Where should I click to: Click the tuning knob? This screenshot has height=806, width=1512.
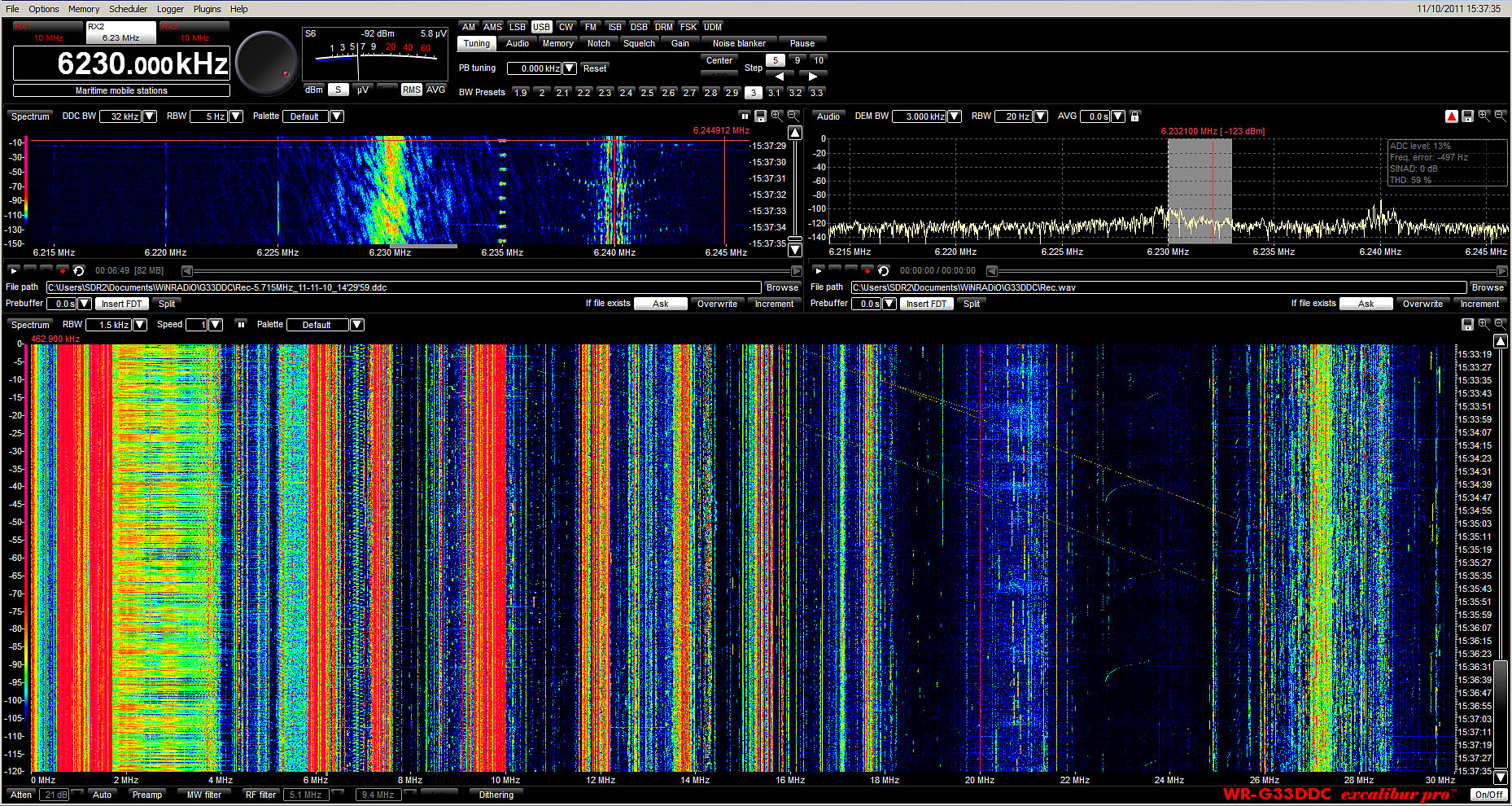coord(266,63)
